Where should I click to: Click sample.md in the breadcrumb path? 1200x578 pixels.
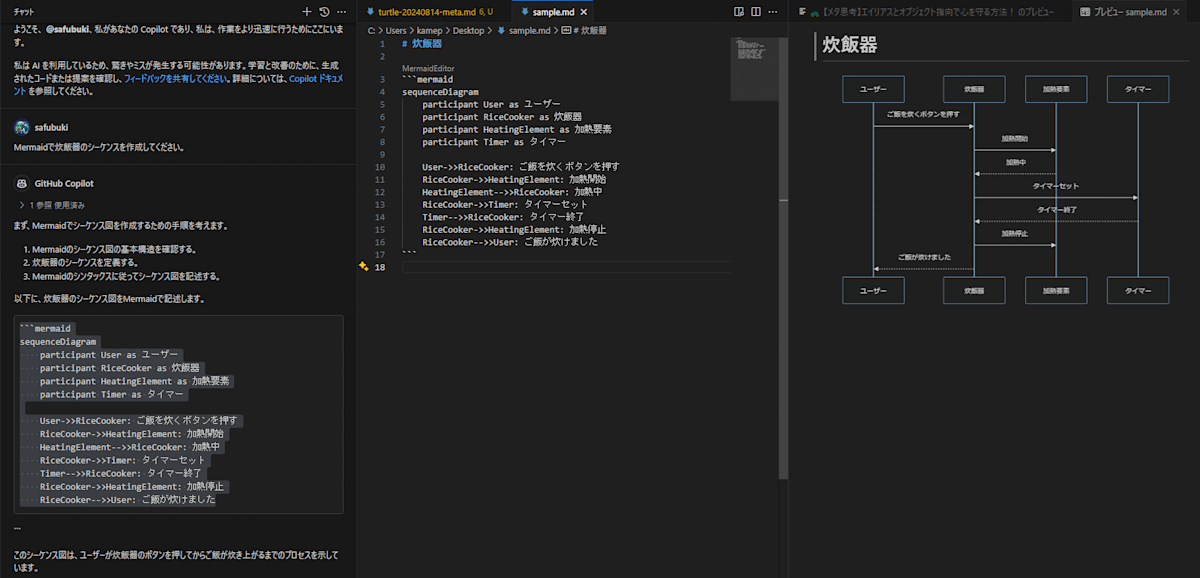[x=530, y=31]
